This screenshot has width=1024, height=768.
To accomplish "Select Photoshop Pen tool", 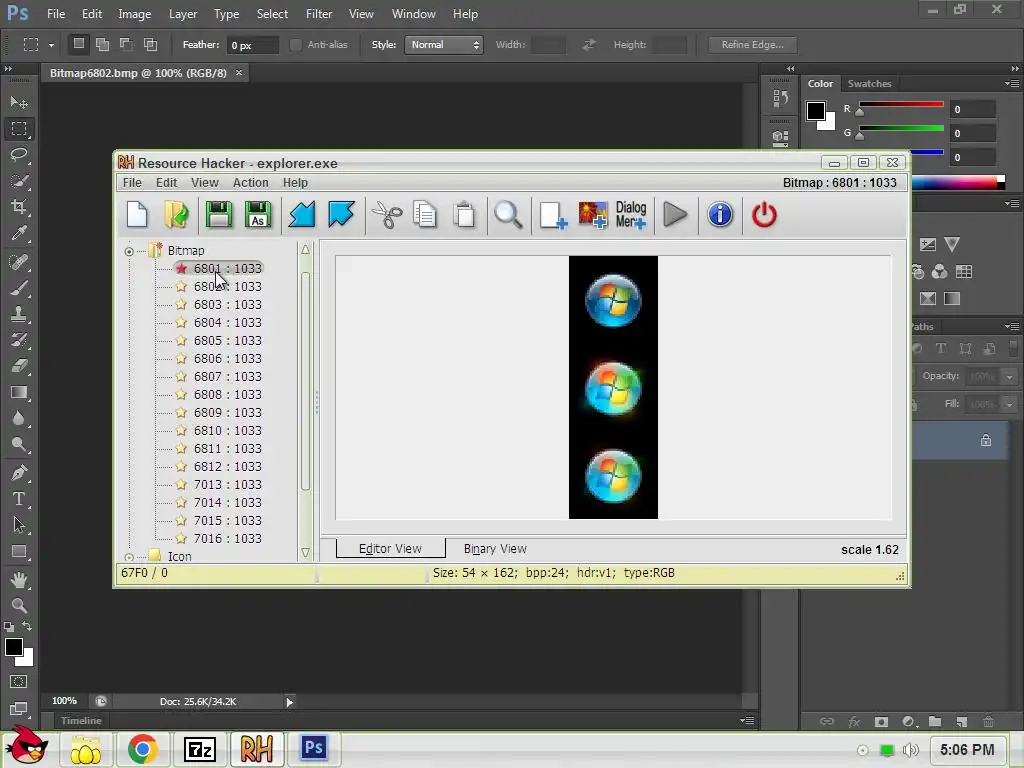I will pos(19,473).
